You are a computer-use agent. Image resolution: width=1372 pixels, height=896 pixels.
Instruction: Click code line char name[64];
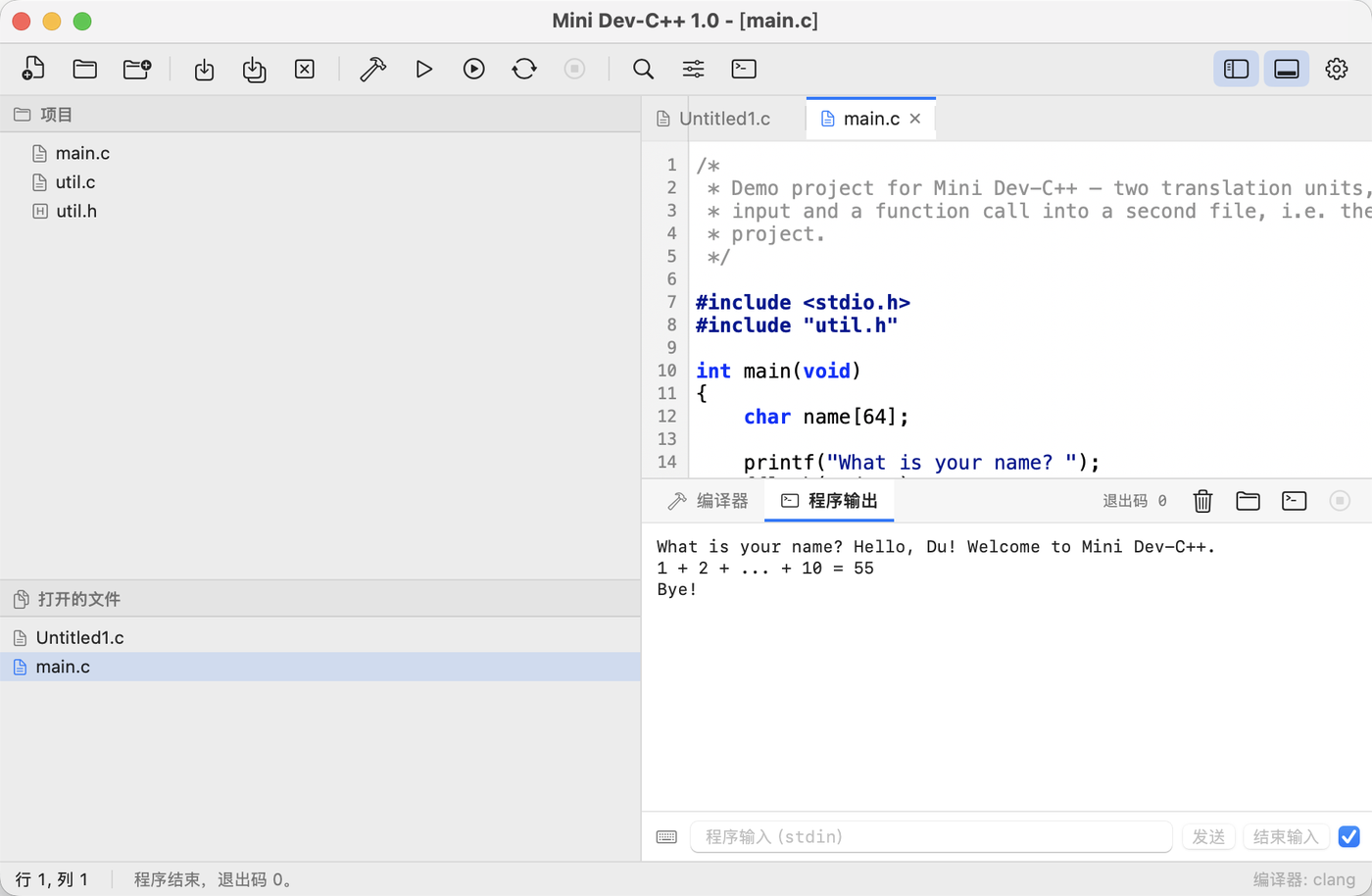tap(826, 417)
